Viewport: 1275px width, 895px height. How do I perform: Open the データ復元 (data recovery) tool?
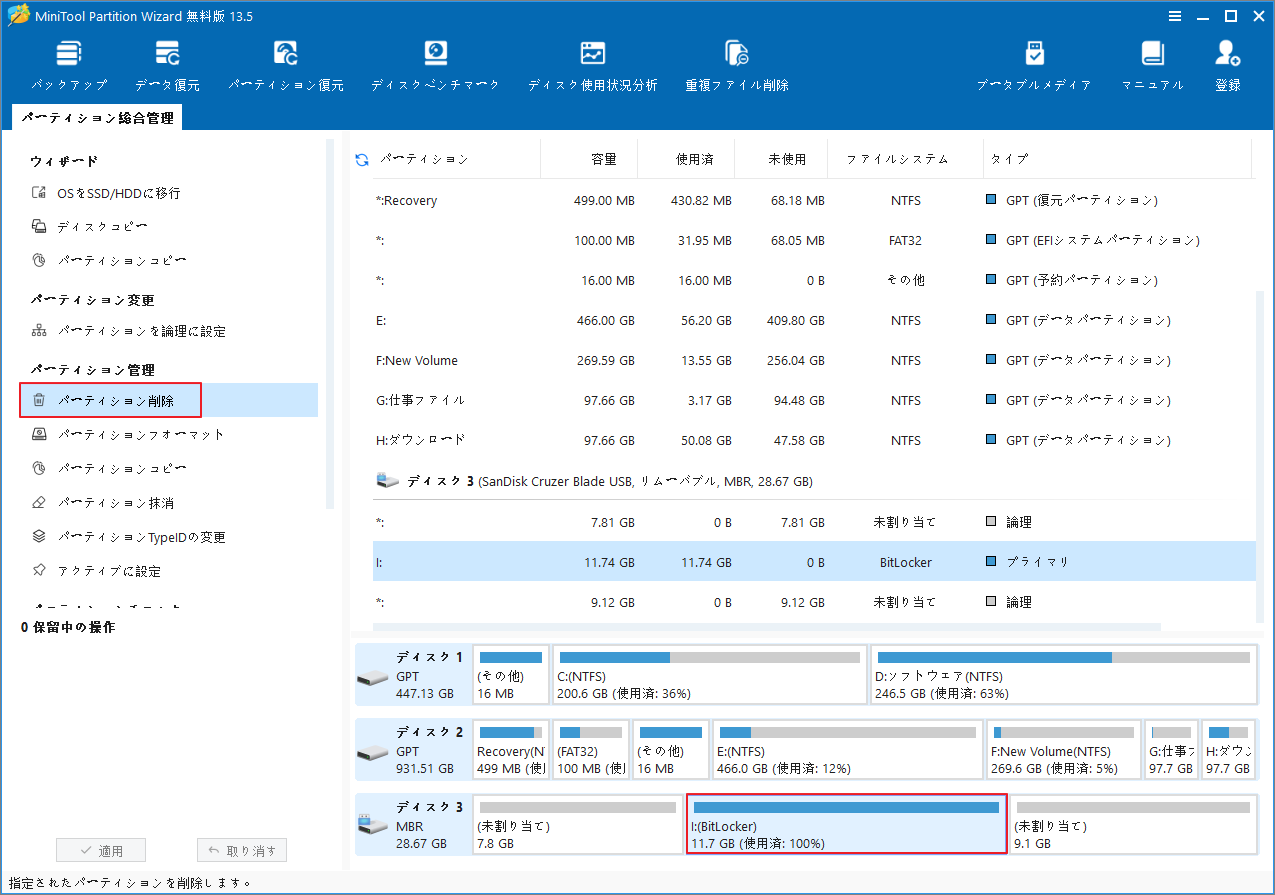click(x=166, y=62)
